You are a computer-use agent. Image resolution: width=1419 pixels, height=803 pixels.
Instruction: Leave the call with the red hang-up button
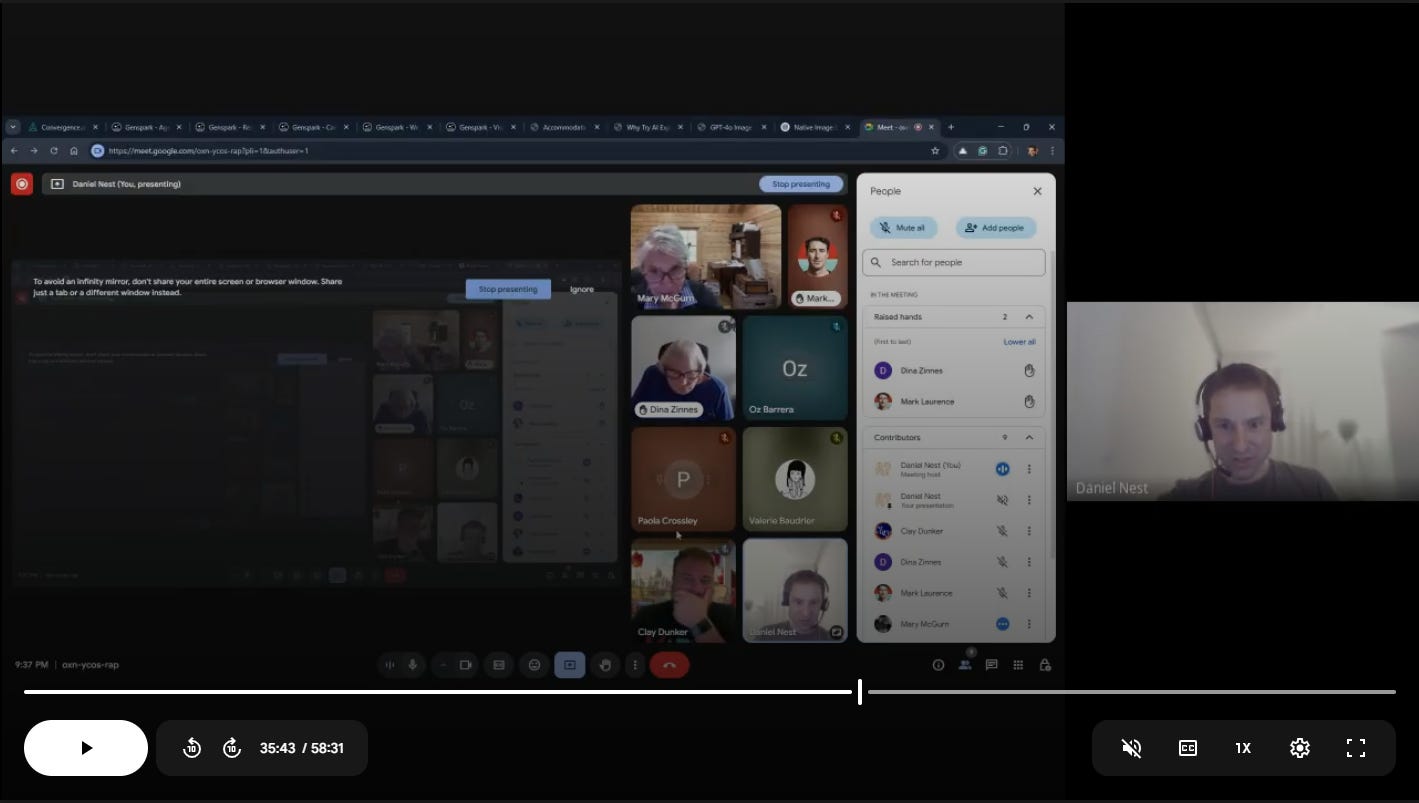pyautogui.click(x=669, y=665)
